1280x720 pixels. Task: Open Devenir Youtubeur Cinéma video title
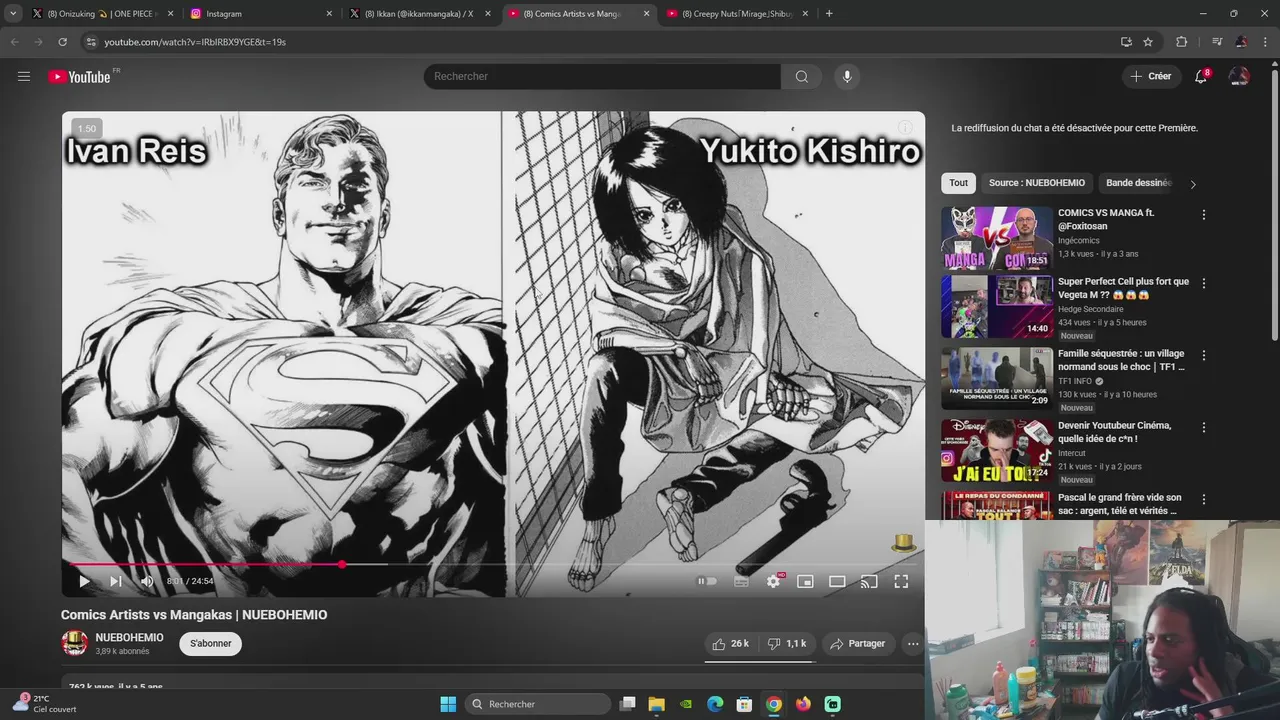(1115, 432)
